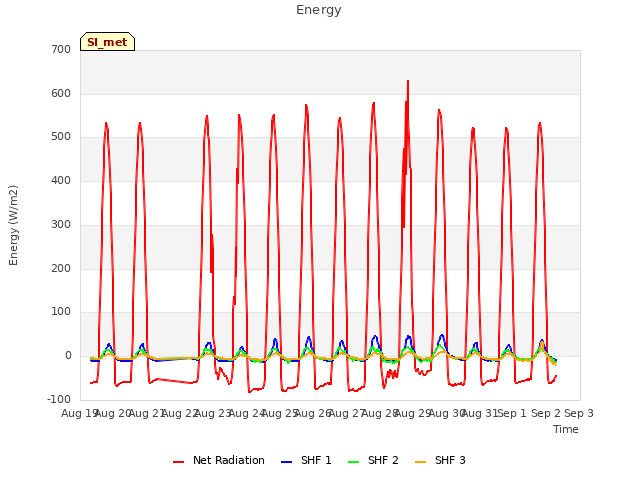The width and height of the screenshot is (640, 480).
Task: Click the orange SHF 3 legend swatch
Action: pyautogui.click(x=420, y=462)
